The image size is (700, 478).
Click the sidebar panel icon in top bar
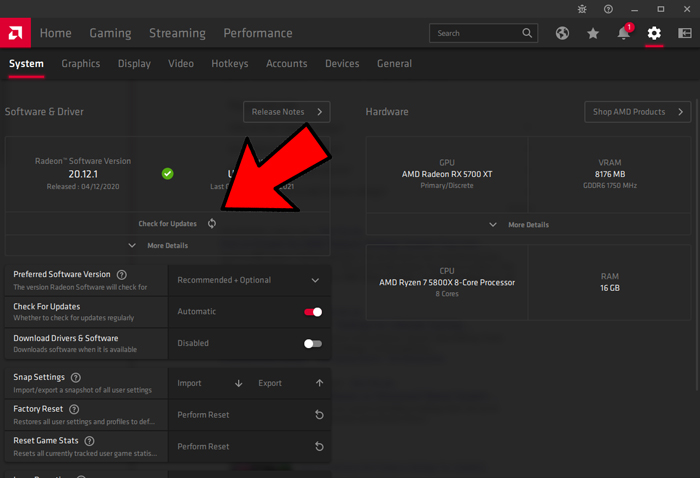(685, 33)
